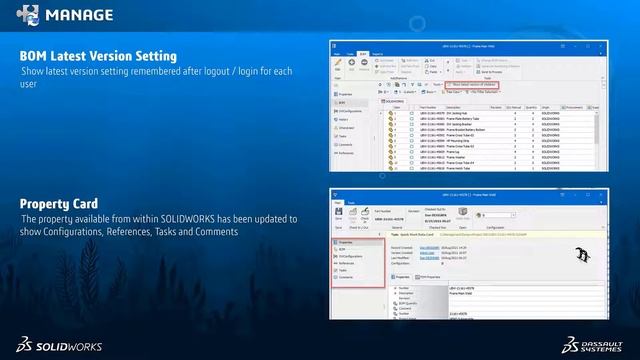The height and width of the screenshot is (360, 640).
Task: Click the Remove minus icon in BOM ribbon
Action: 364,63
